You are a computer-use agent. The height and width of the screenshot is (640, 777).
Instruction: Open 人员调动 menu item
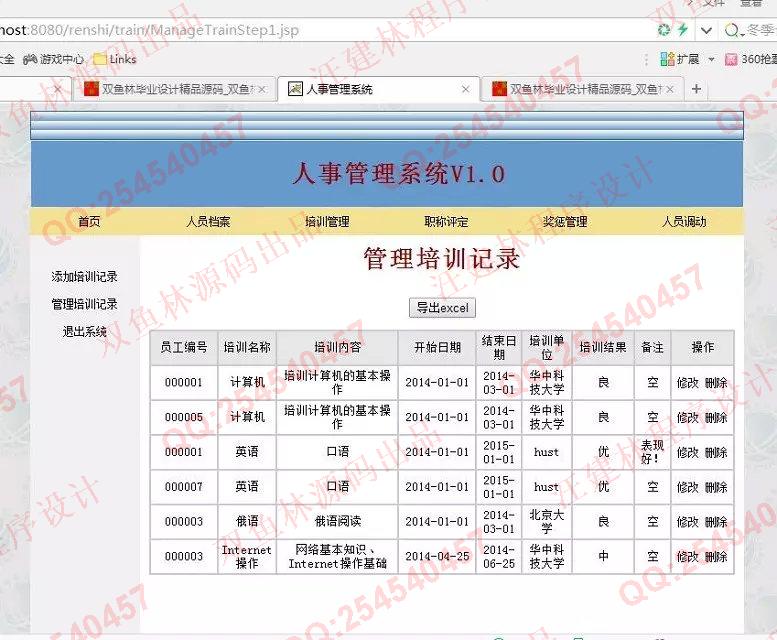point(684,221)
